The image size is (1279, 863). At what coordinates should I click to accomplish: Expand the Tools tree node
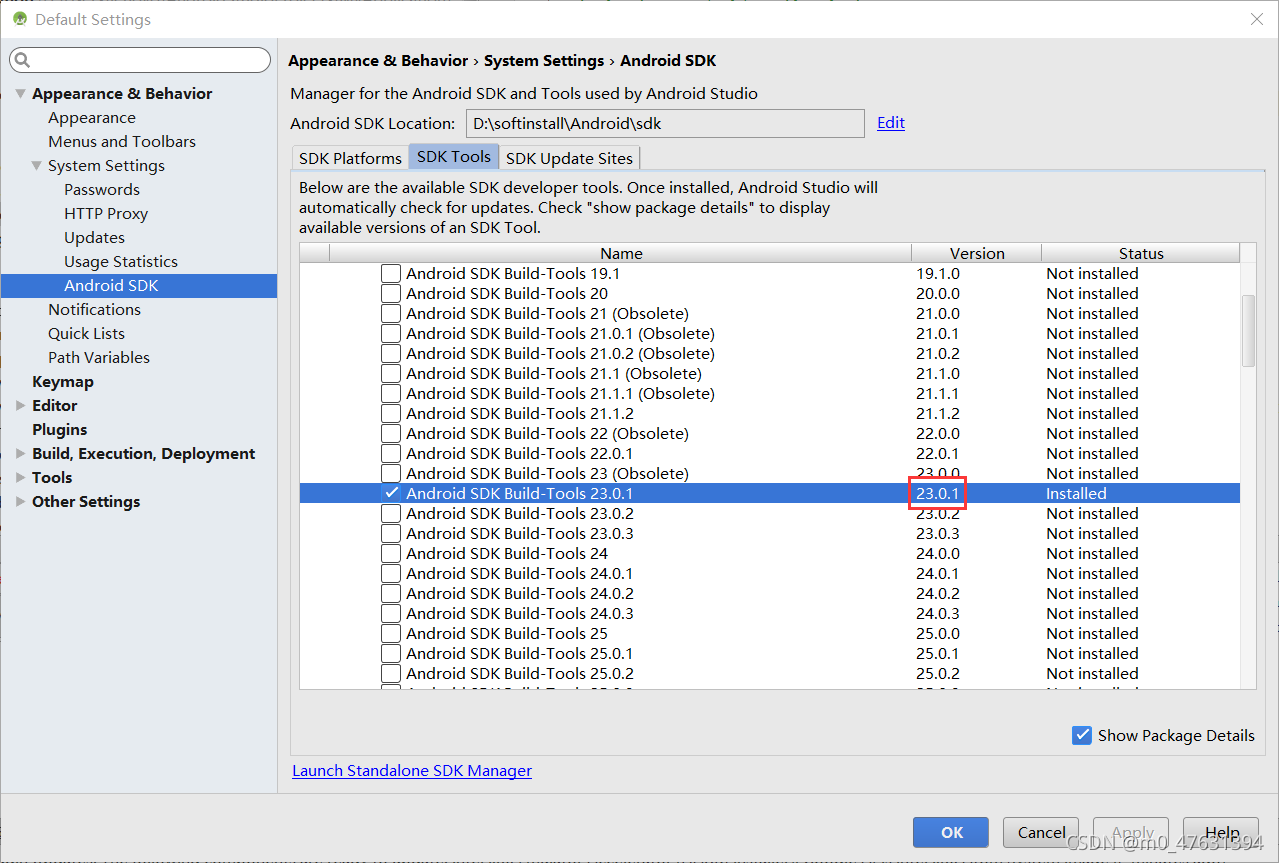point(21,477)
